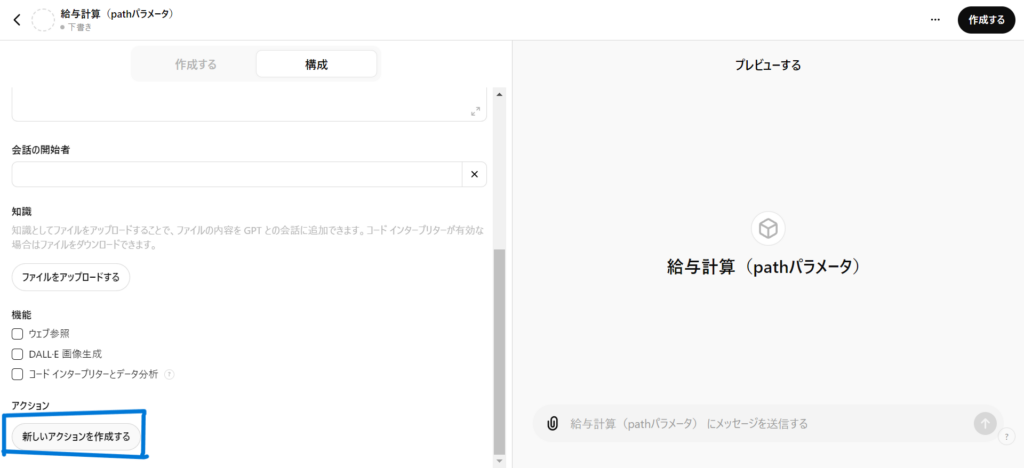Click the question mark help icon at bottom-right
Screen dimensions: 1024x468
click(1006, 436)
